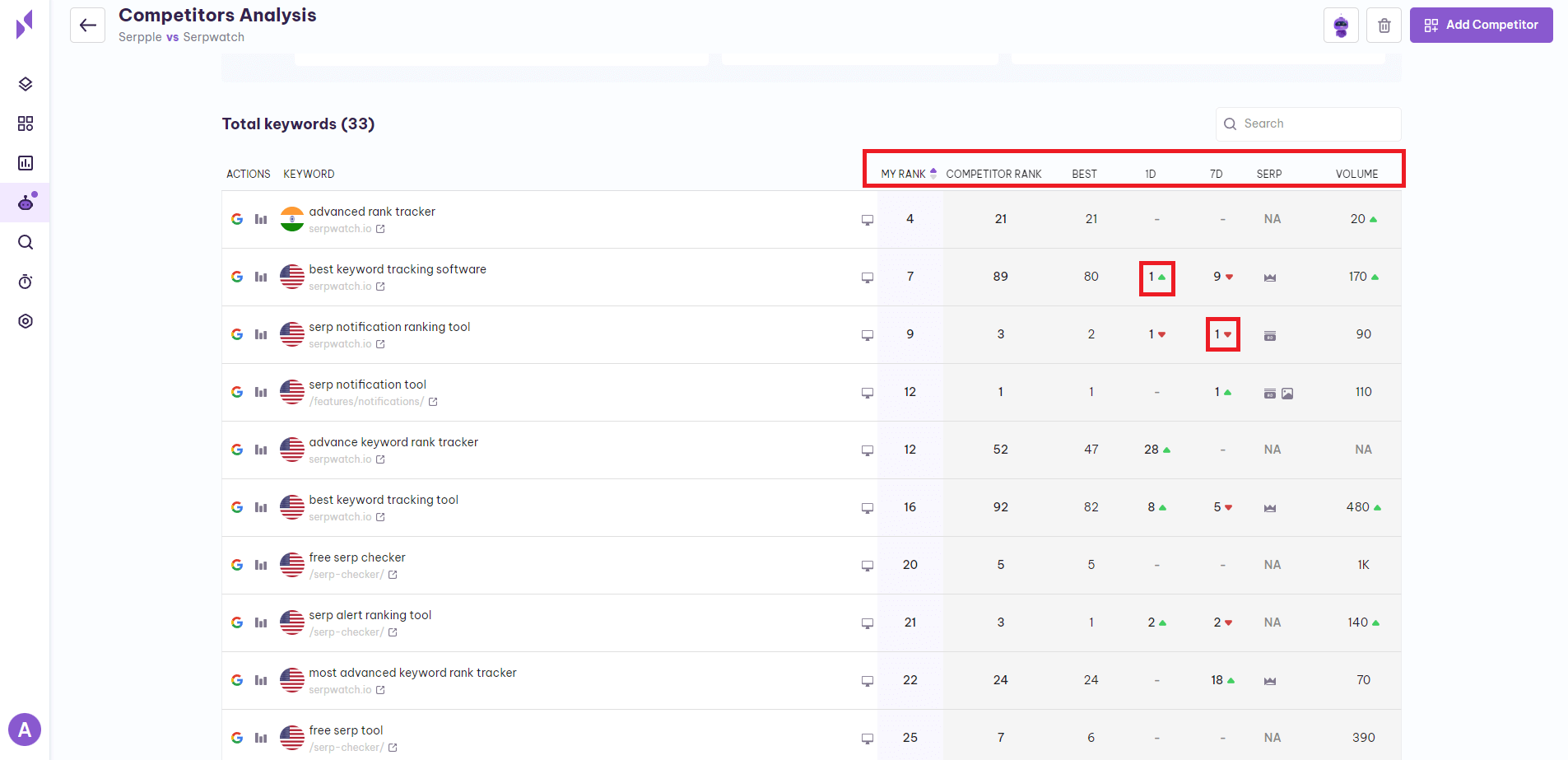Open the settings icon in sidebar

tap(26, 321)
